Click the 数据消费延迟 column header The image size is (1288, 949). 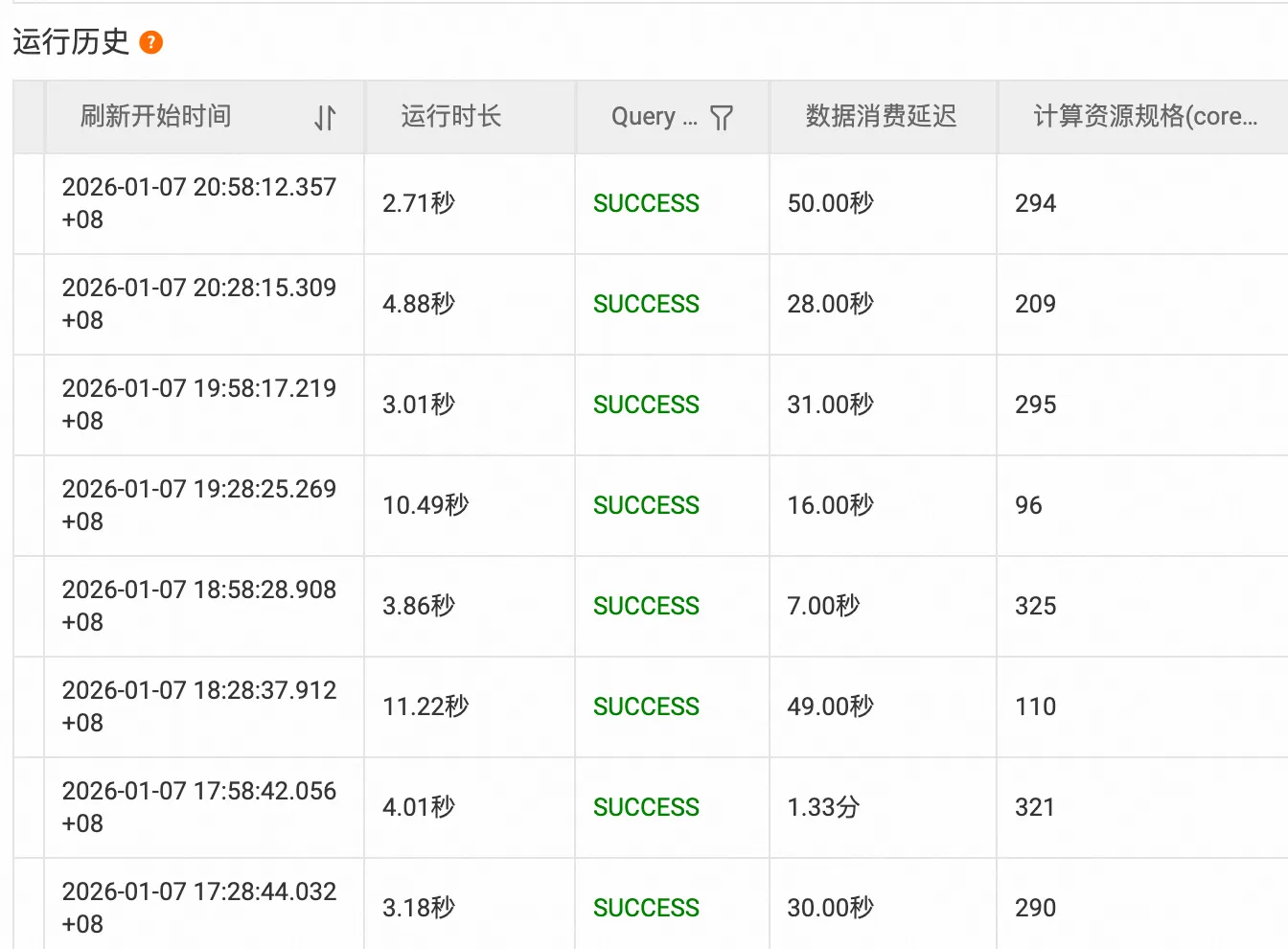pos(881,117)
